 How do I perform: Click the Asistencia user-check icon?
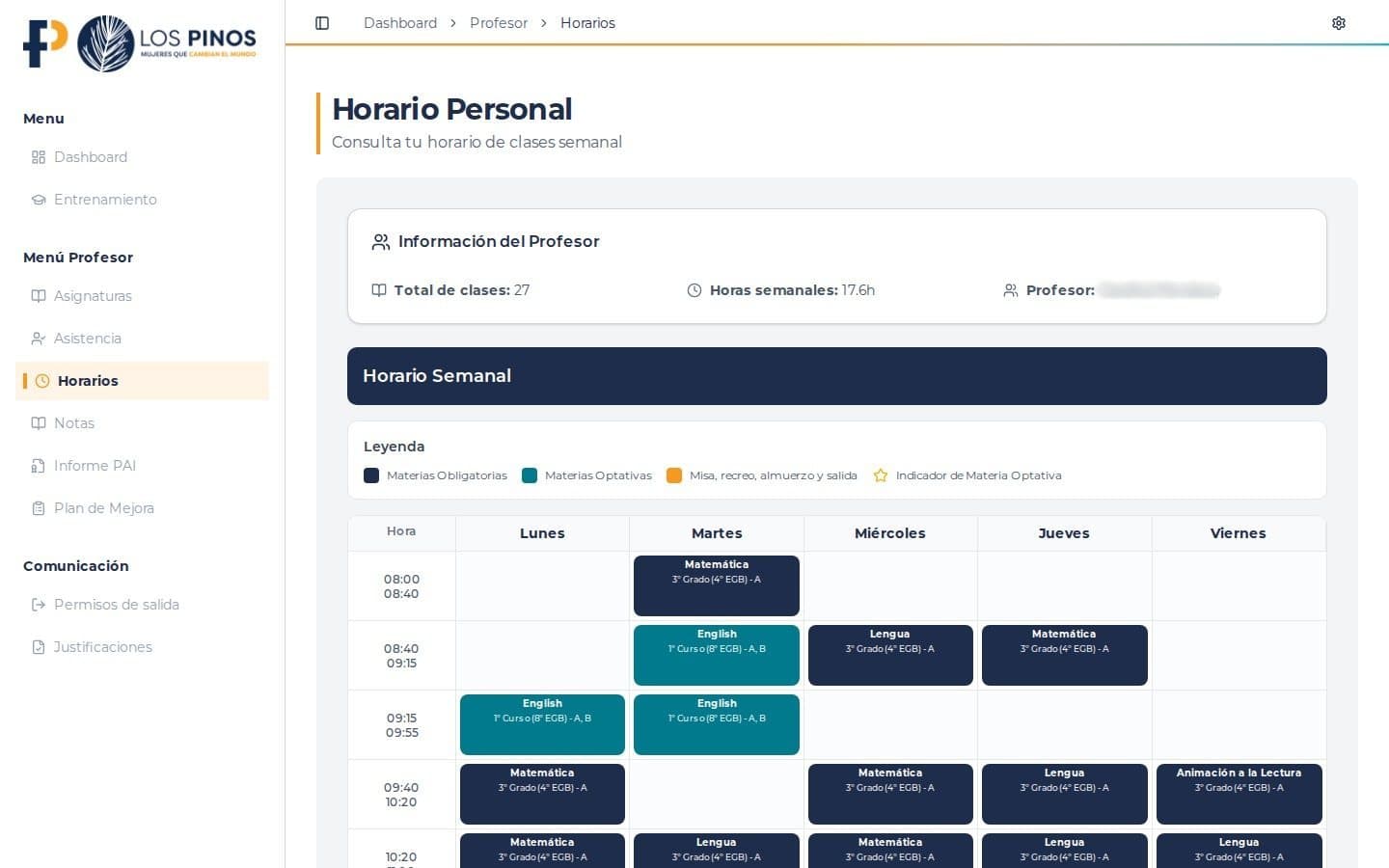(x=39, y=339)
